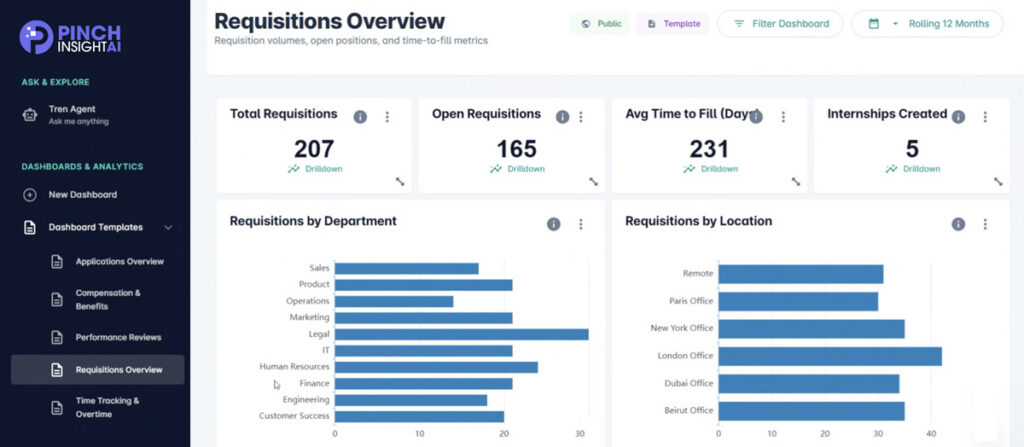
Task: Toggle the Public visibility badge
Action: (600, 24)
